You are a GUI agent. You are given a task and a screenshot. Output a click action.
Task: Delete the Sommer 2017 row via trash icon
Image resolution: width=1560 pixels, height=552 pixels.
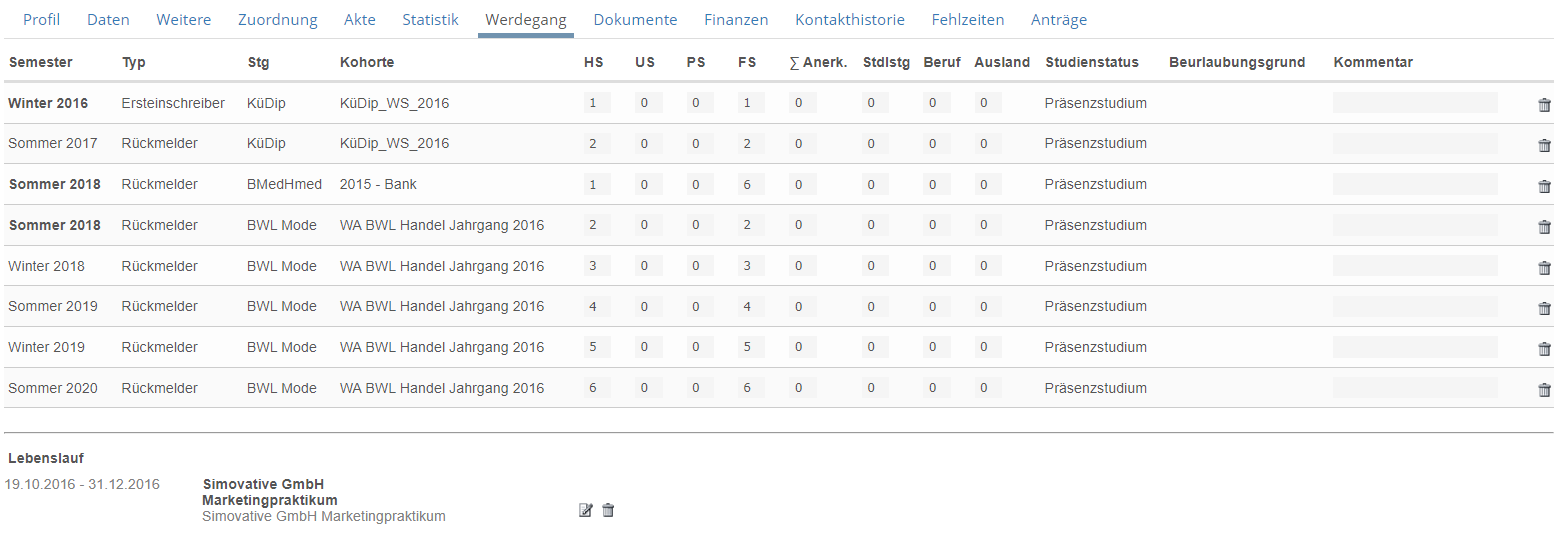click(1544, 145)
